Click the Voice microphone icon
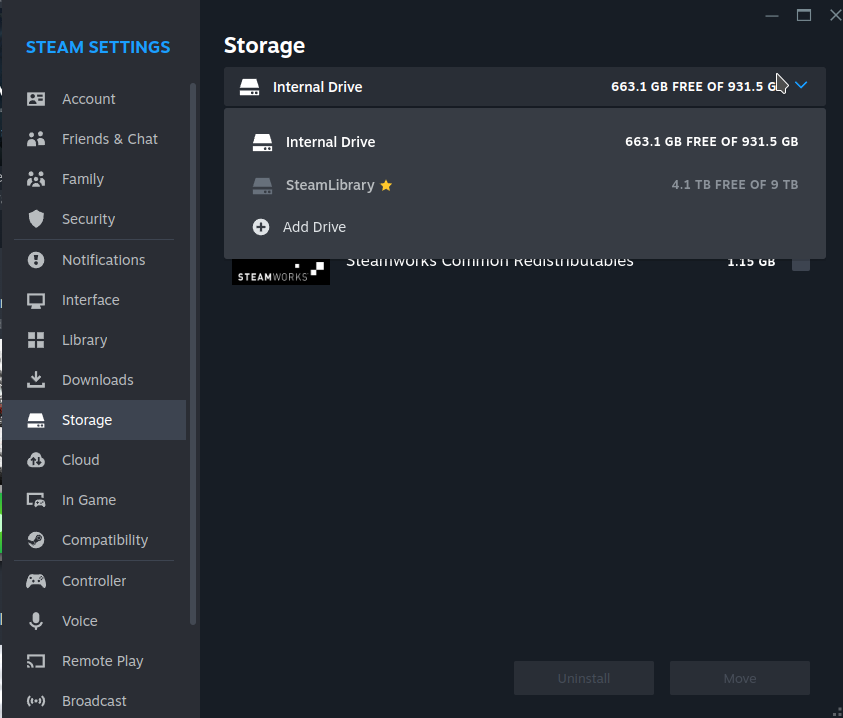The width and height of the screenshot is (843, 718). click(x=36, y=621)
